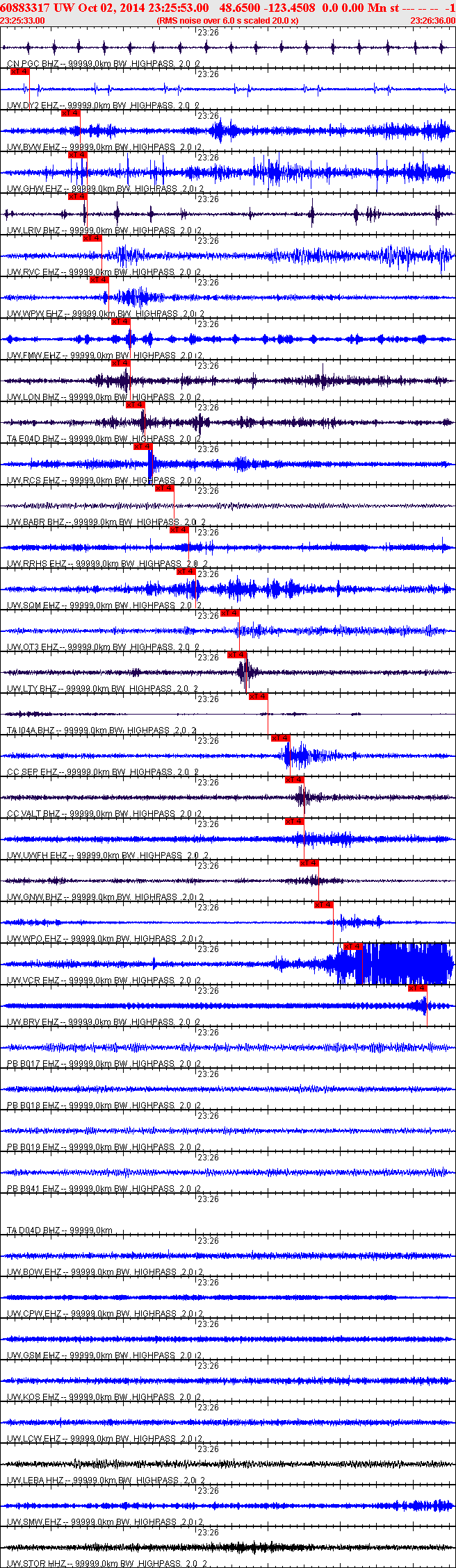Pick the red marker on the CC.SEP trace

[281, 738]
